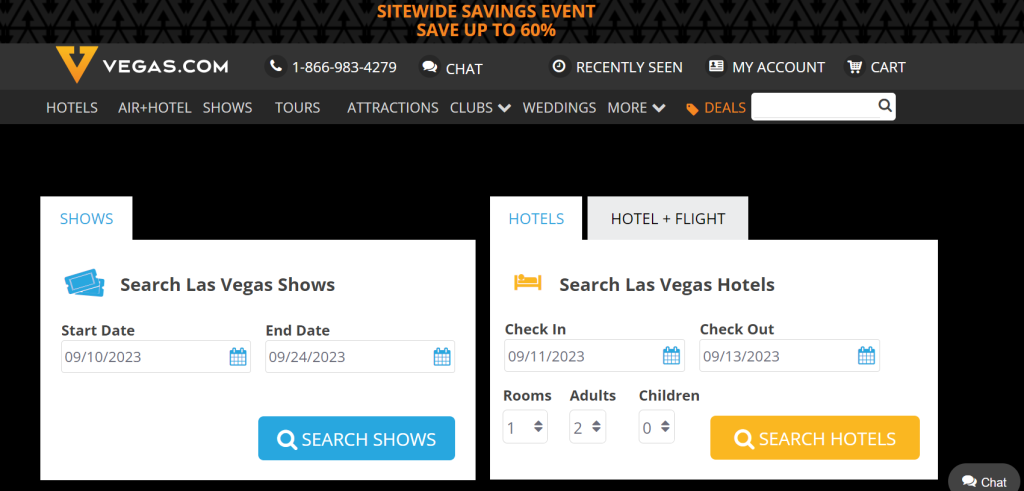This screenshot has height=491, width=1024.
Task: Open calendar picker for Check In
Action: [672, 356]
